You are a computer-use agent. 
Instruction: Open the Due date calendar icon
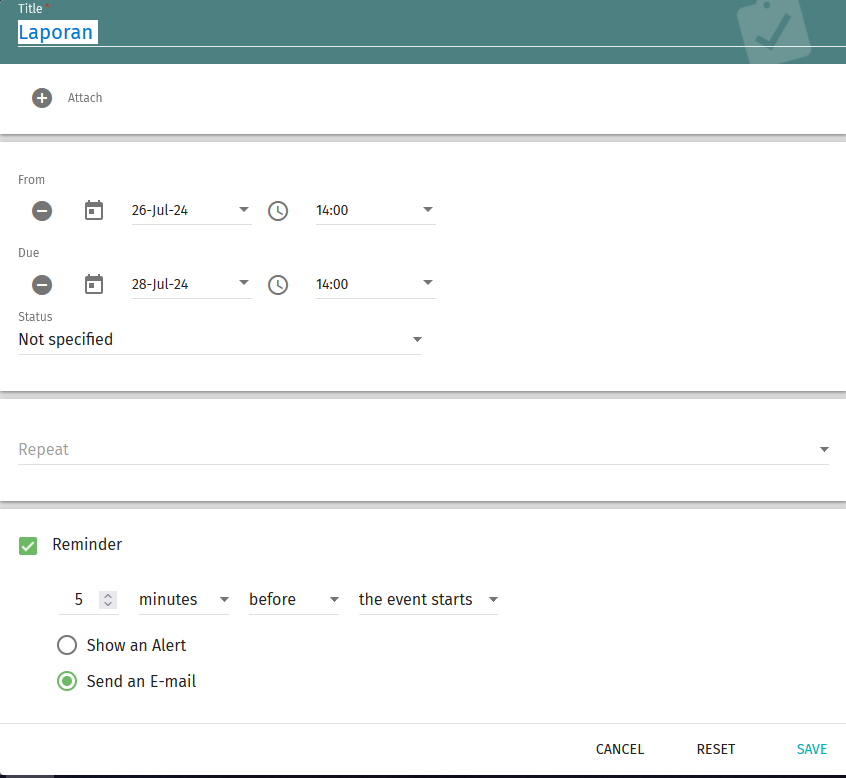pyautogui.click(x=94, y=285)
